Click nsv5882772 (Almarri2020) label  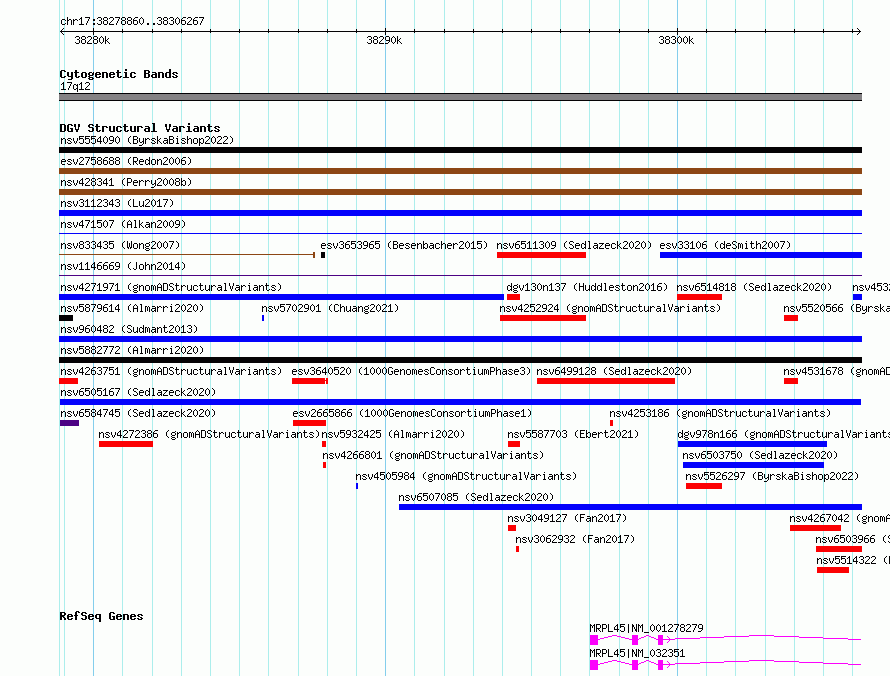pyautogui.click(x=132, y=350)
